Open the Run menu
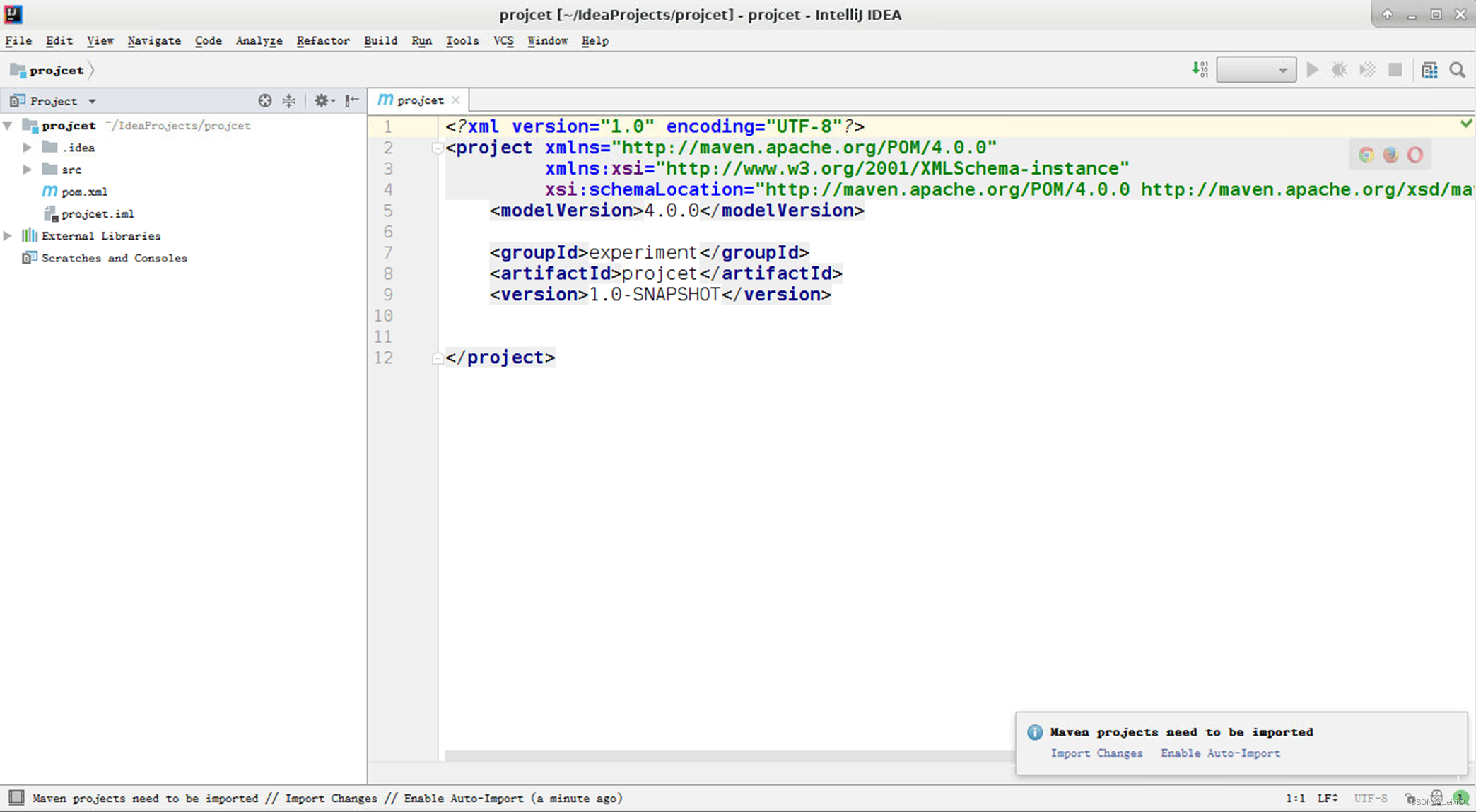This screenshot has width=1476, height=812. [x=421, y=41]
